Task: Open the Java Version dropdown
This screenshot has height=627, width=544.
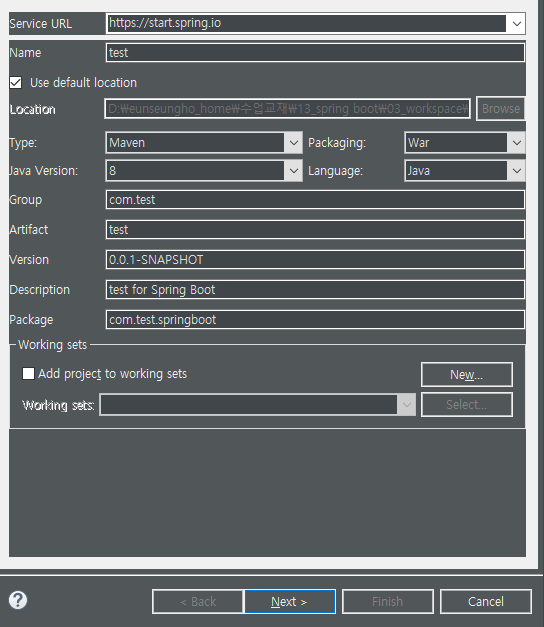Action: tap(204, 171)
